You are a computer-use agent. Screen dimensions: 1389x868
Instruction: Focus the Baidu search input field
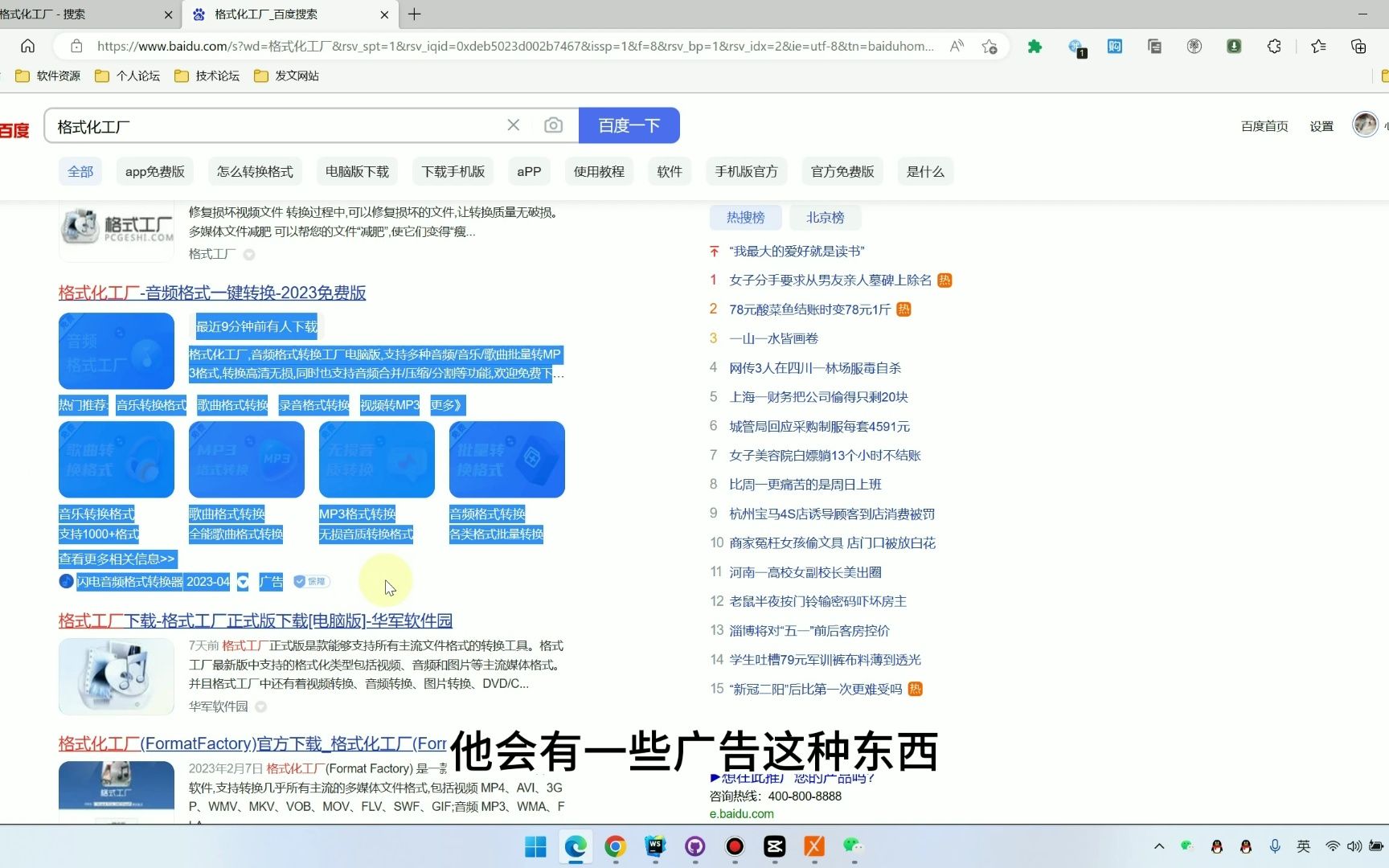tap(273, 126)
